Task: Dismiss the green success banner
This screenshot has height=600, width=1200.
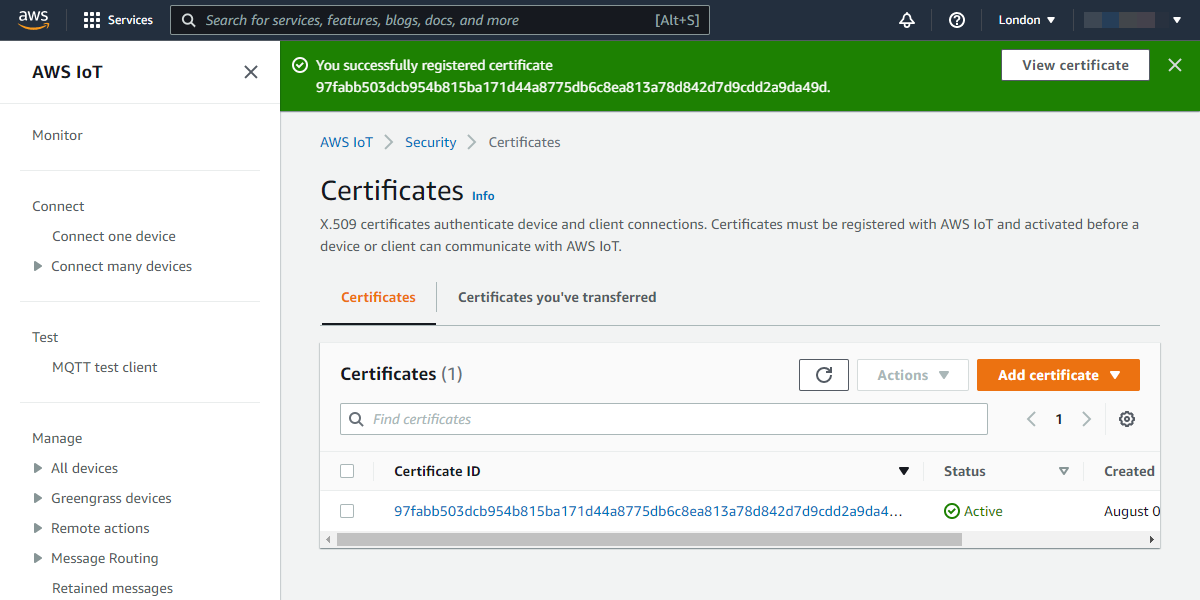Action: (x=1175, y=65)
